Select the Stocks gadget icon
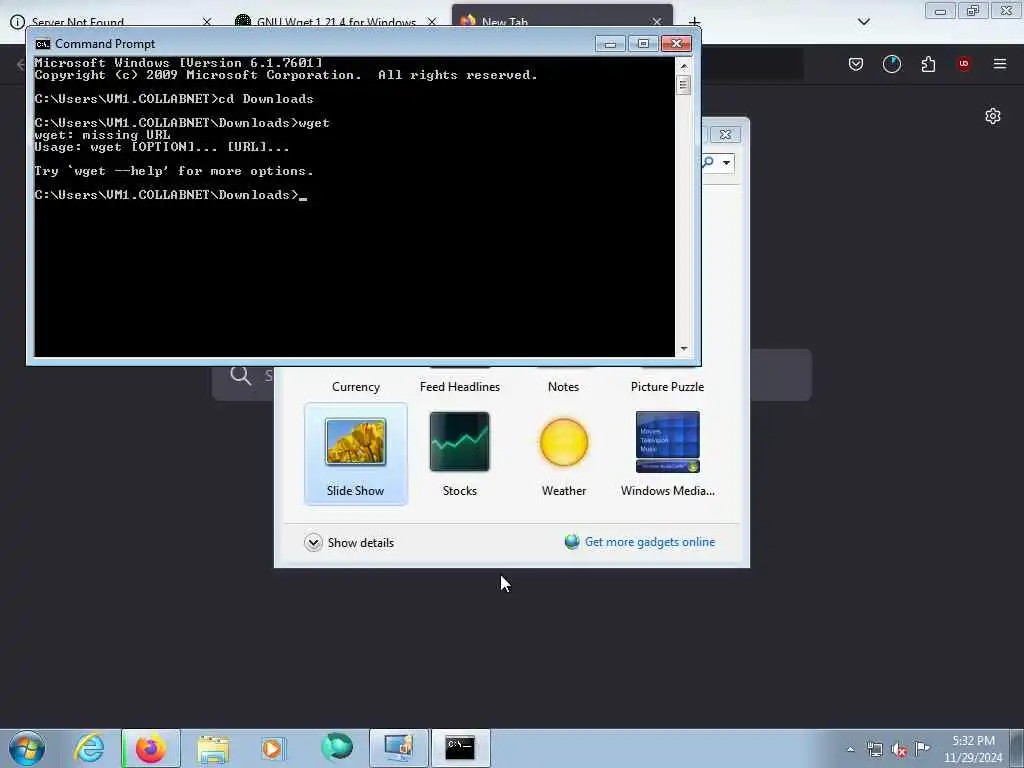The width and height of the screenshot is (1024, 768). click(x=459, y=441)
